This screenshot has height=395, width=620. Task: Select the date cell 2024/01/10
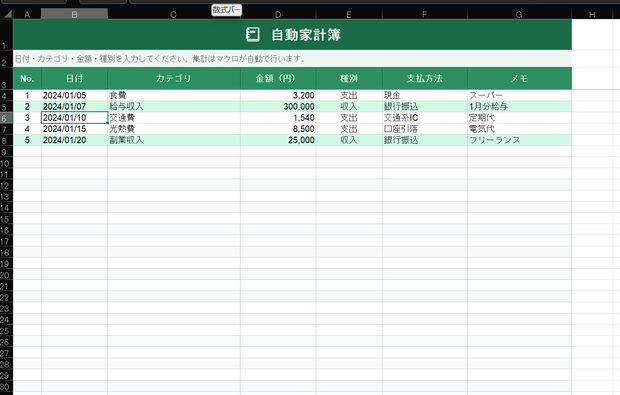[74, 117]
